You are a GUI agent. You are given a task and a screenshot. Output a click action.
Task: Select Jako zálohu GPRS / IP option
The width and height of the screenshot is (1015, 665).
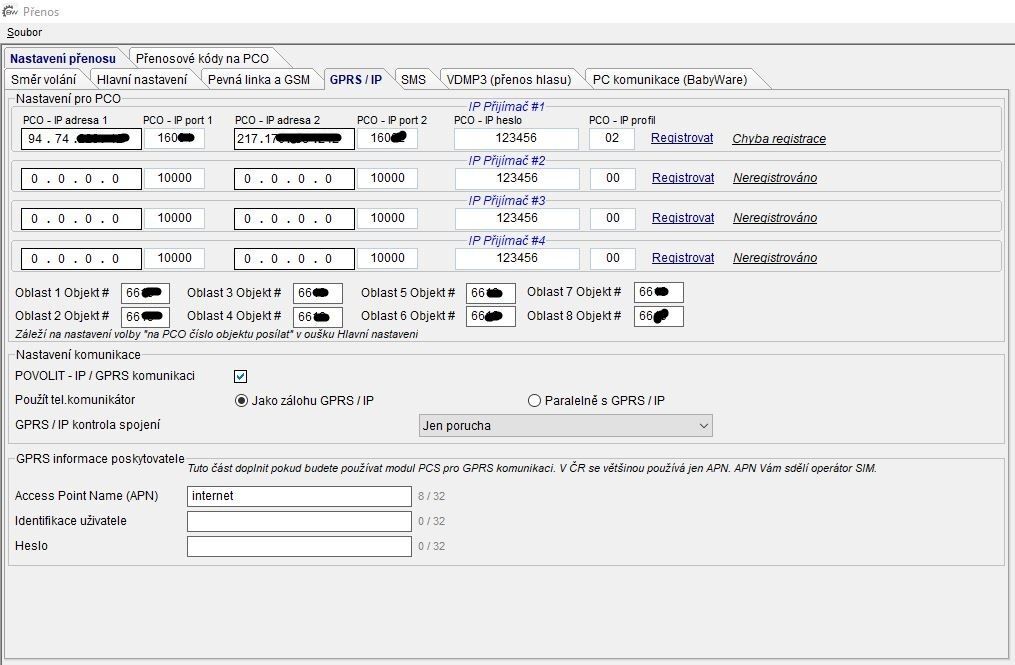click(x=241, y=401)
